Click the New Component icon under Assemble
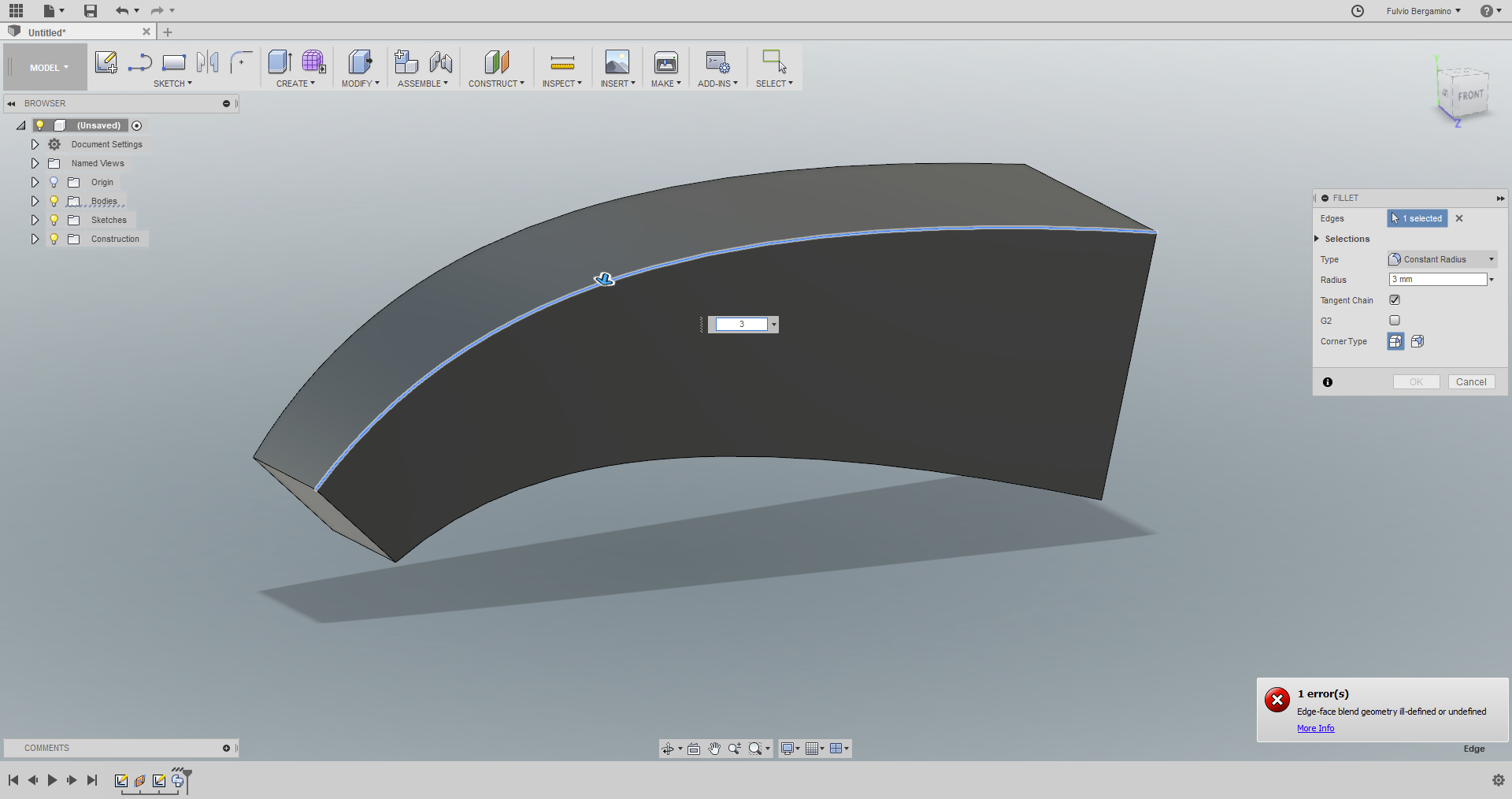Image resolution: width=1512 pixels, height=799 pixels. point(406,61)
